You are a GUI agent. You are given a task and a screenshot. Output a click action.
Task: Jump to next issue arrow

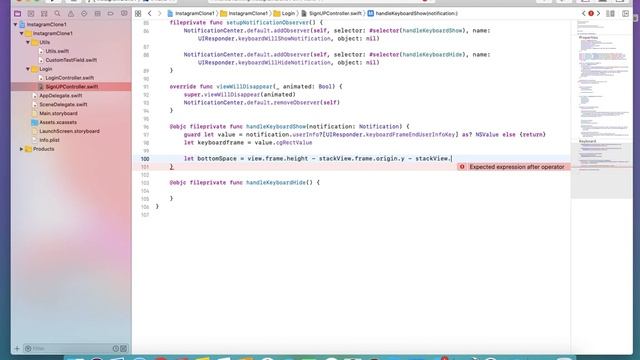click(x=598, y=13)
